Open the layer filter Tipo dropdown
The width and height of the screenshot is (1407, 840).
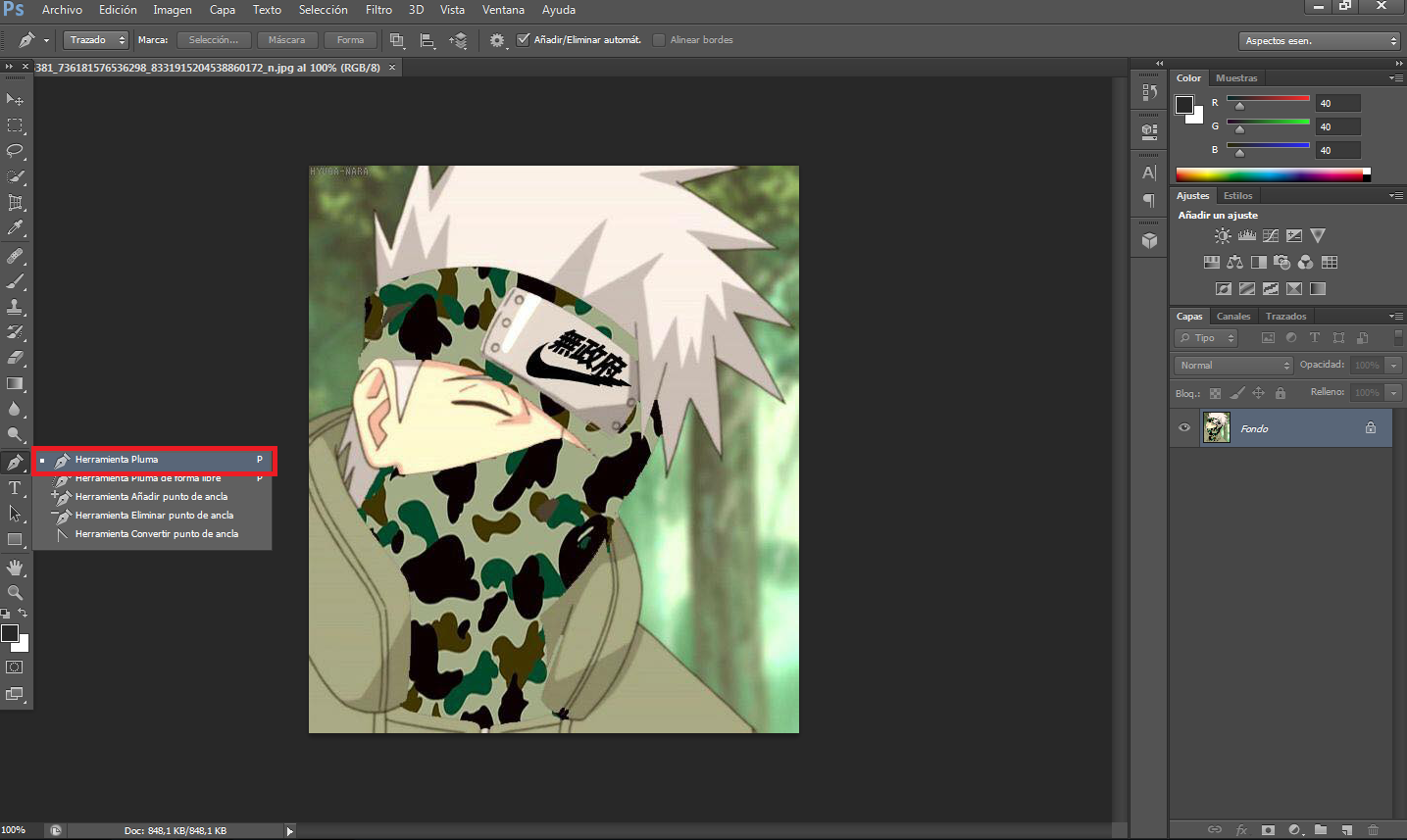(1206, 338)
